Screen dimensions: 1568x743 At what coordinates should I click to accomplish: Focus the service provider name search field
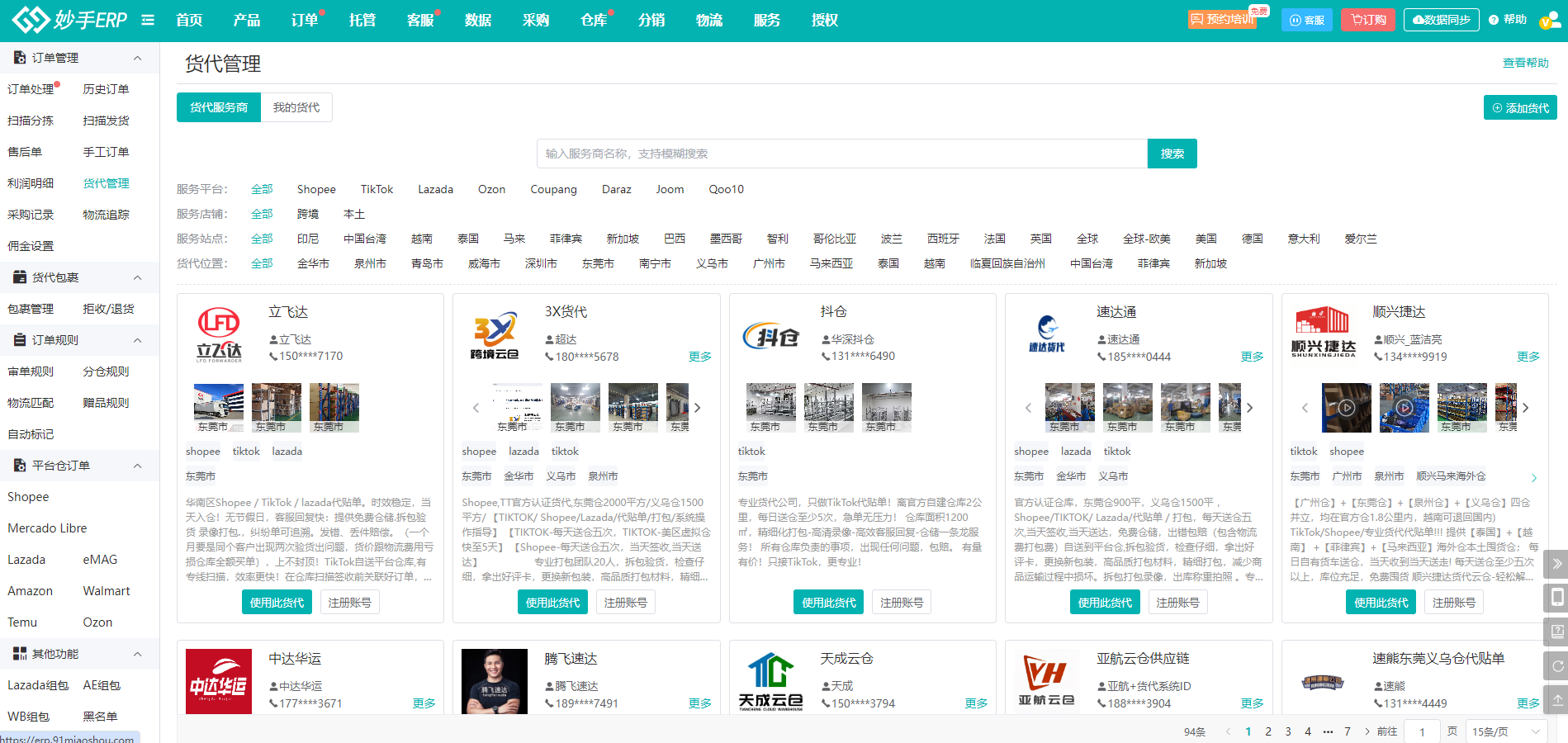pyautogui.click(x=841, y=154)
